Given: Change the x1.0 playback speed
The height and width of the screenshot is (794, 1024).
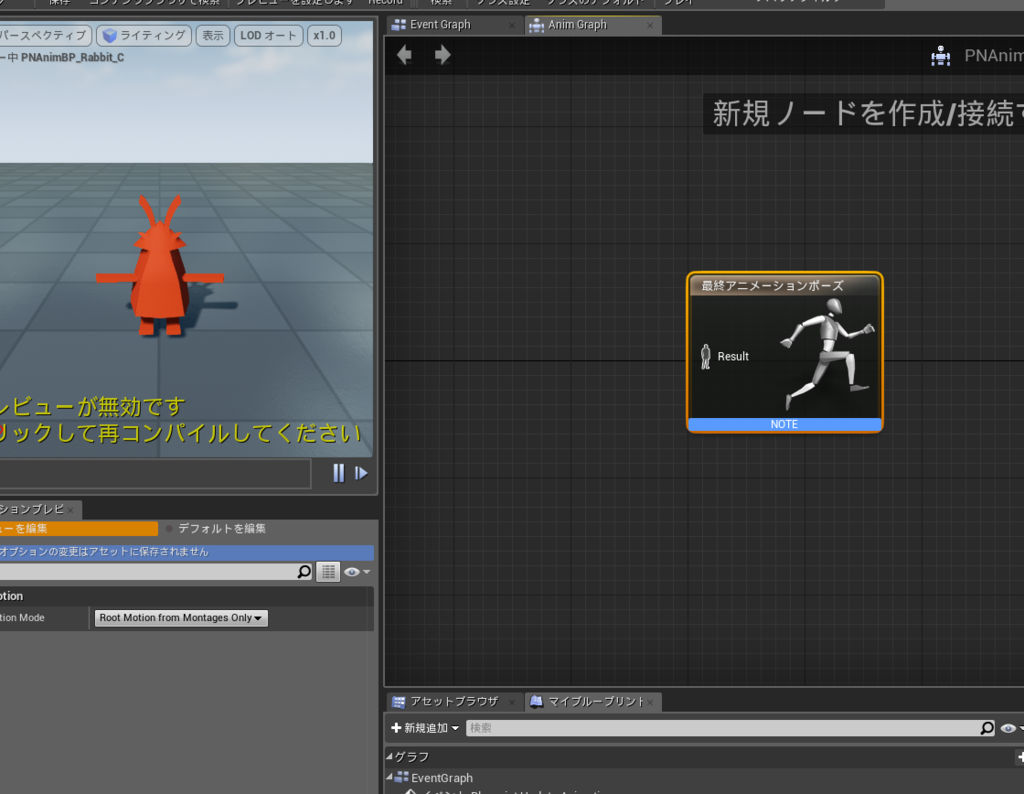Looking at the screenshot, I should click(x=324, y=35).
